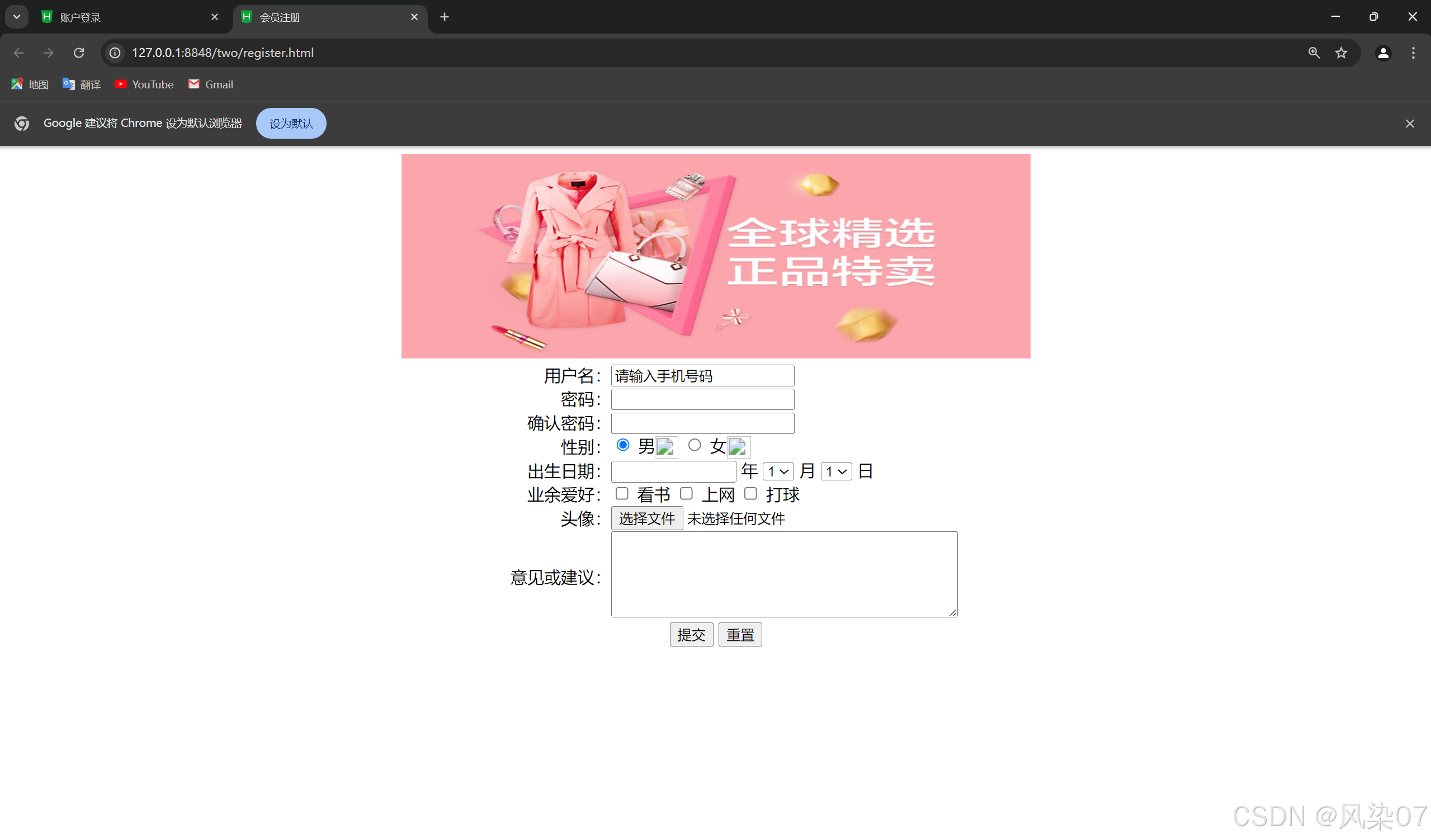Open the YouTube bookmark
This screenshot has height=840, width=1431.
144,84
